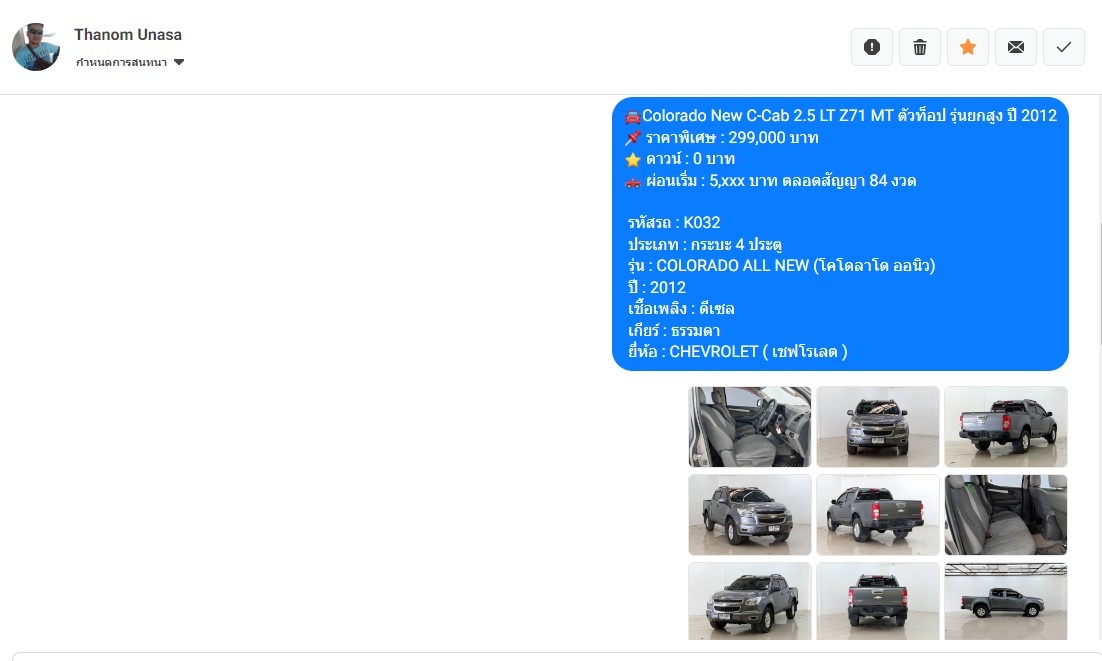
Task: Open side profile truck photo
Action: [x=1006, y=601]
